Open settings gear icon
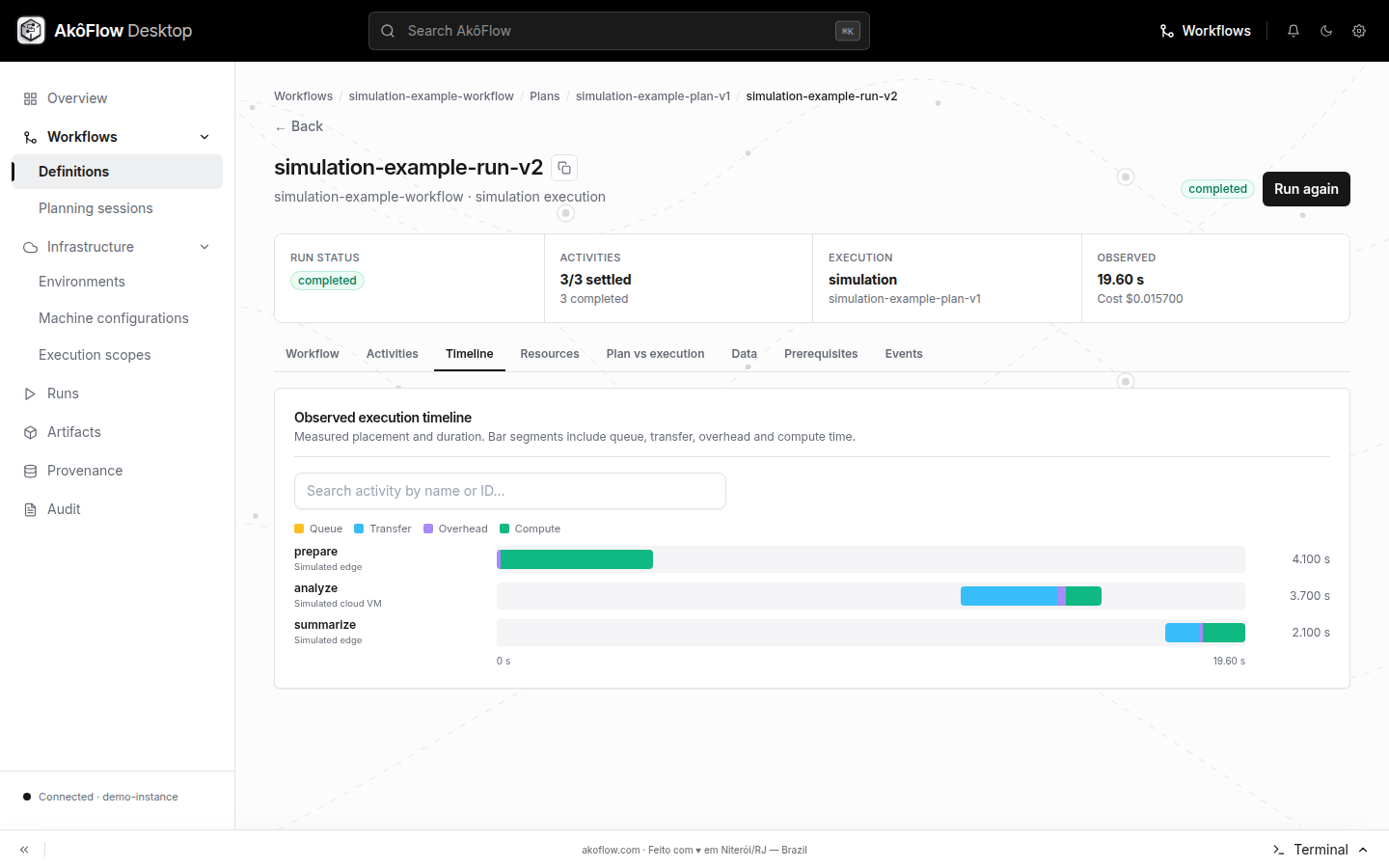This screenshot has width=1389, height=868. pos(1359,31)
